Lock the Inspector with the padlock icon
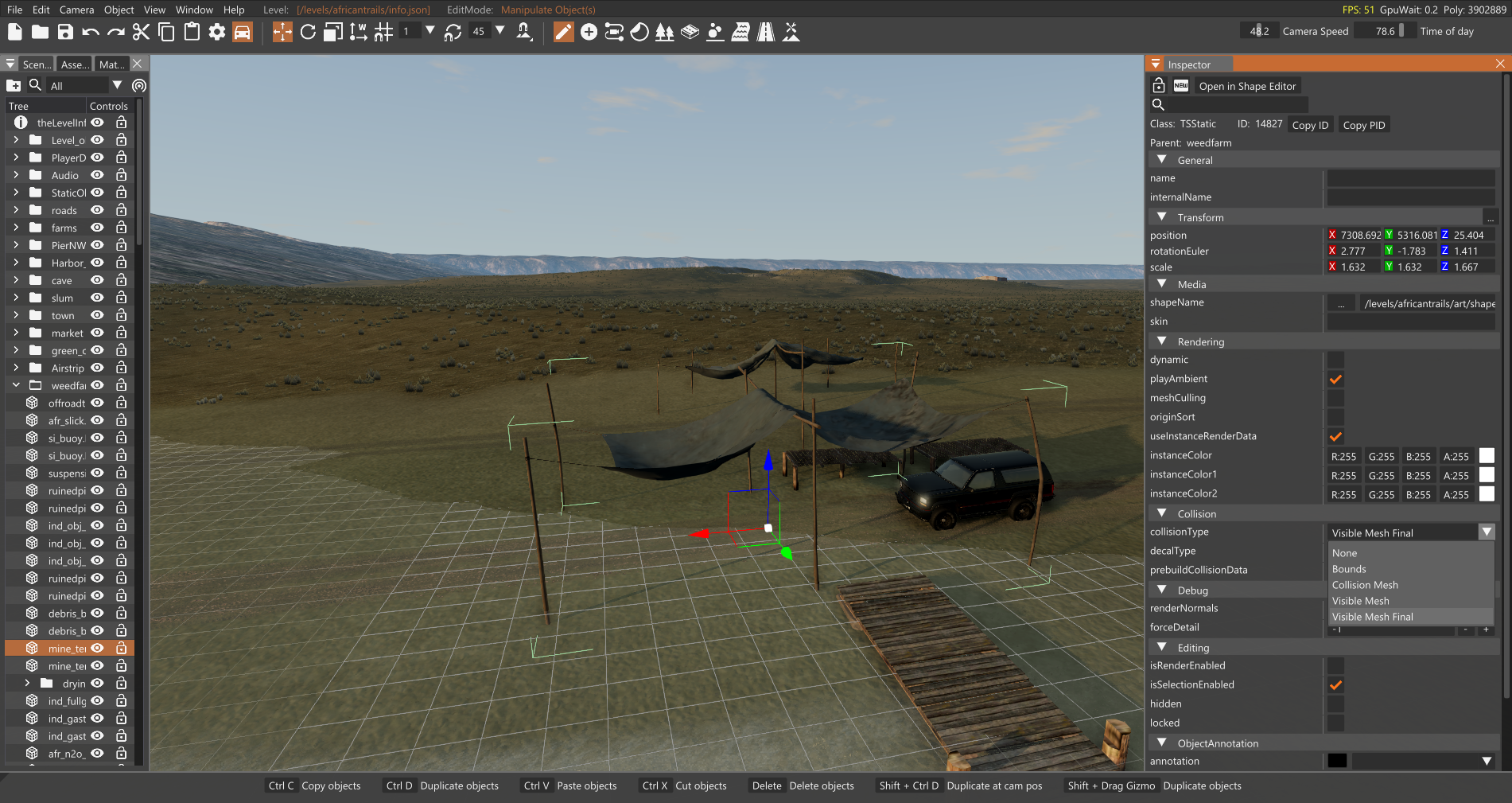Screen dimensions: 1512x803 click(x=1159, y=85)
